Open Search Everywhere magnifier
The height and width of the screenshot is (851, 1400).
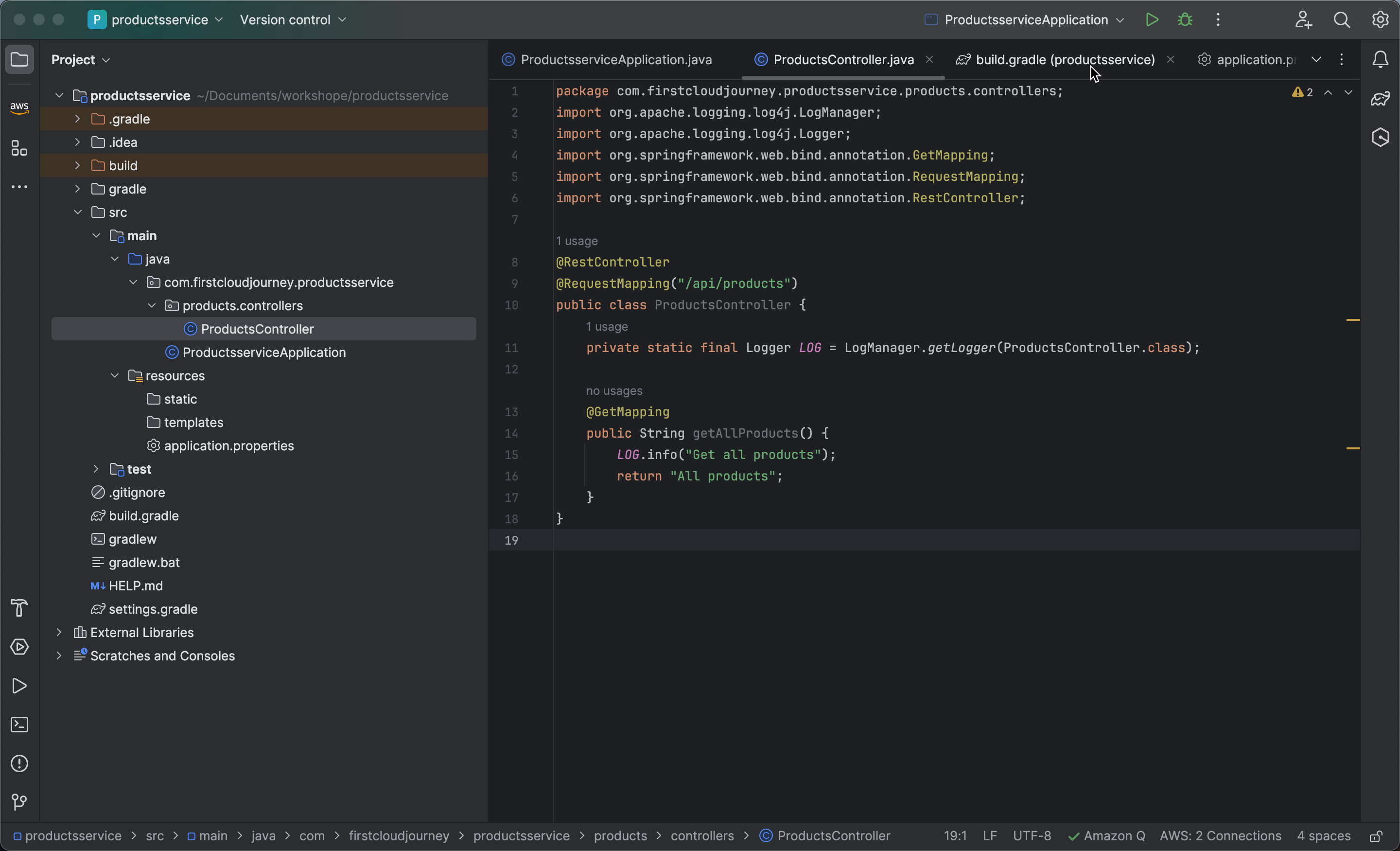click(1342, 20)
